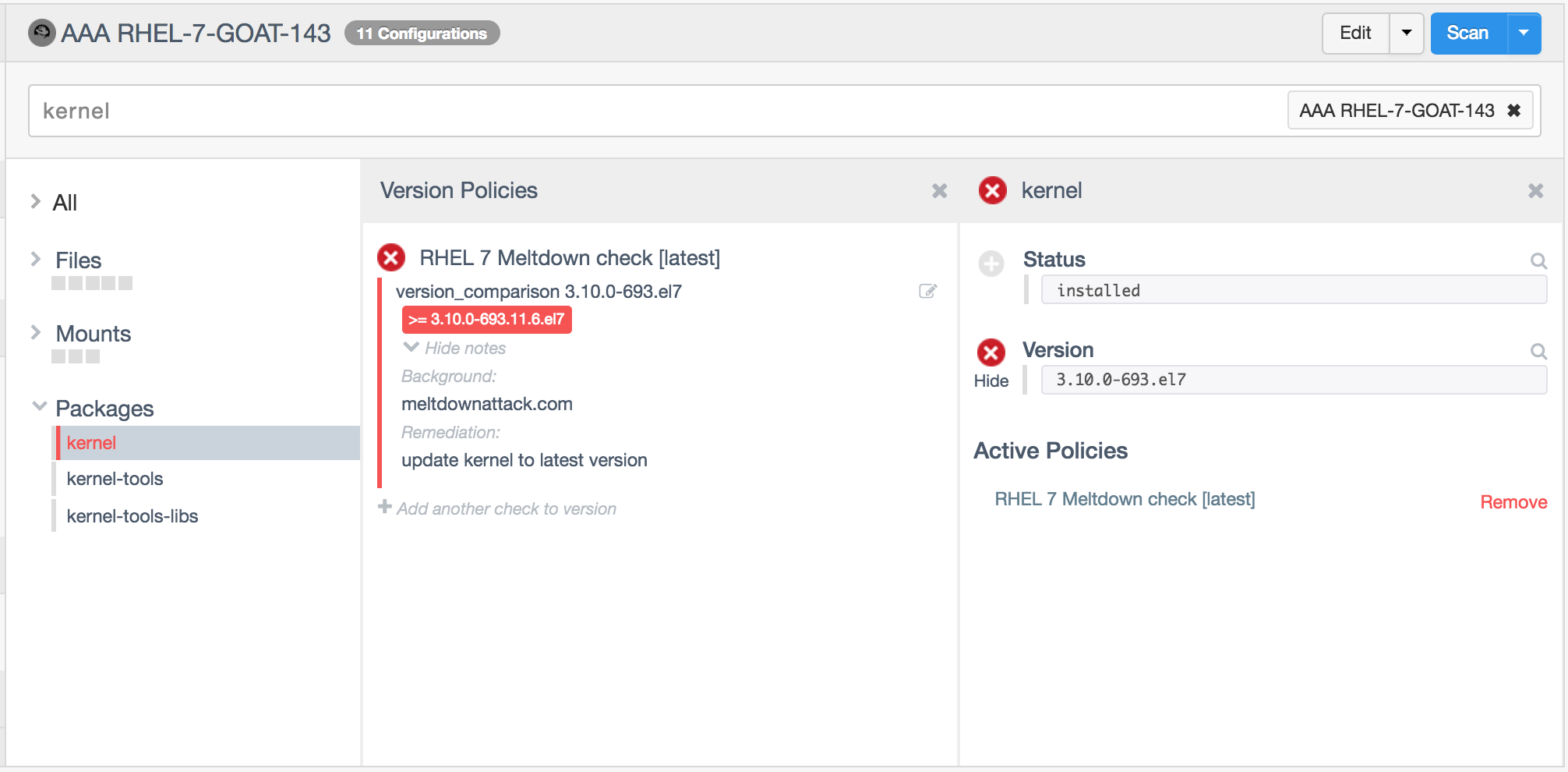Image resolution: width=1568 pixels, height=772 pixels.
Task: Search by the Status attribute magnifier
Action: tap(1538, 260)
